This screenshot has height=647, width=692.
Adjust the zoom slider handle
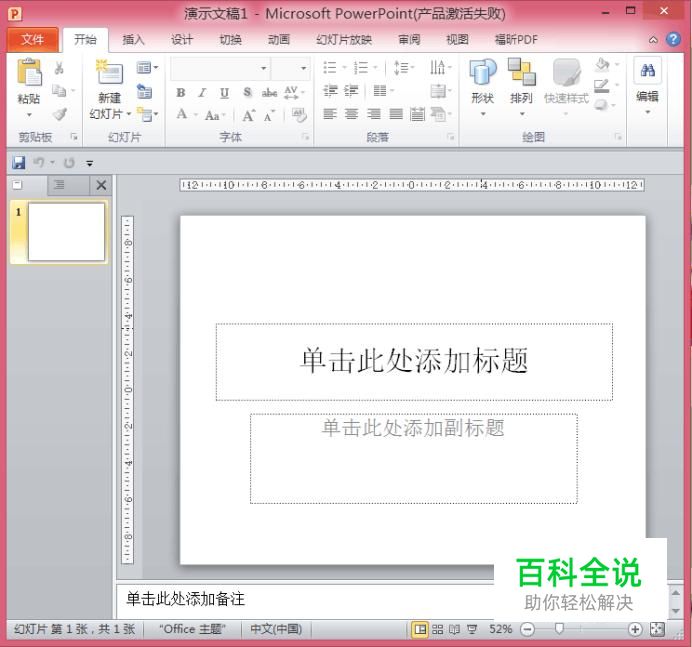(x=559, y=628)
